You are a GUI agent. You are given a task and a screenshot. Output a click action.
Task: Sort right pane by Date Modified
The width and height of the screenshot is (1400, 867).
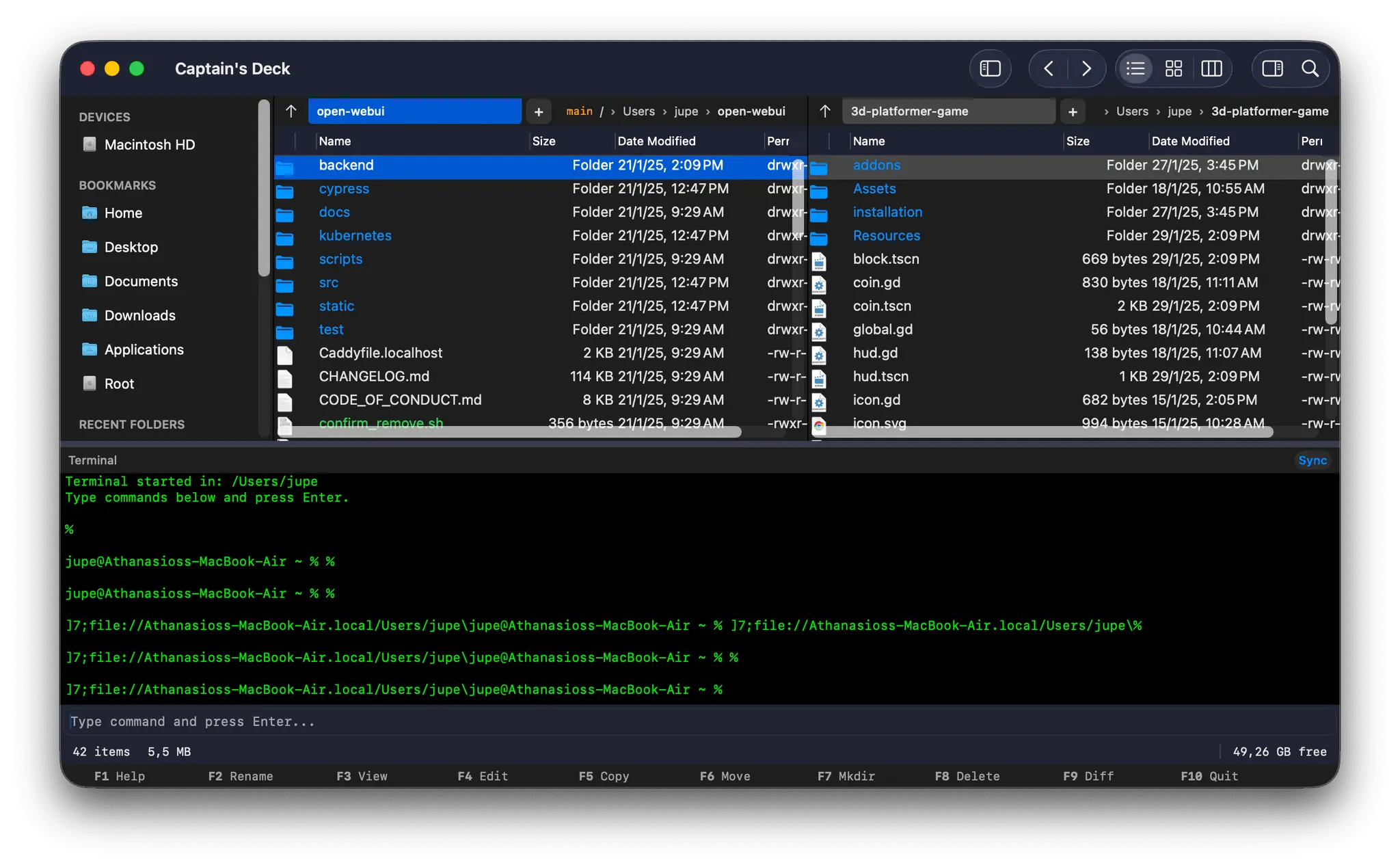click(1190, 142)
